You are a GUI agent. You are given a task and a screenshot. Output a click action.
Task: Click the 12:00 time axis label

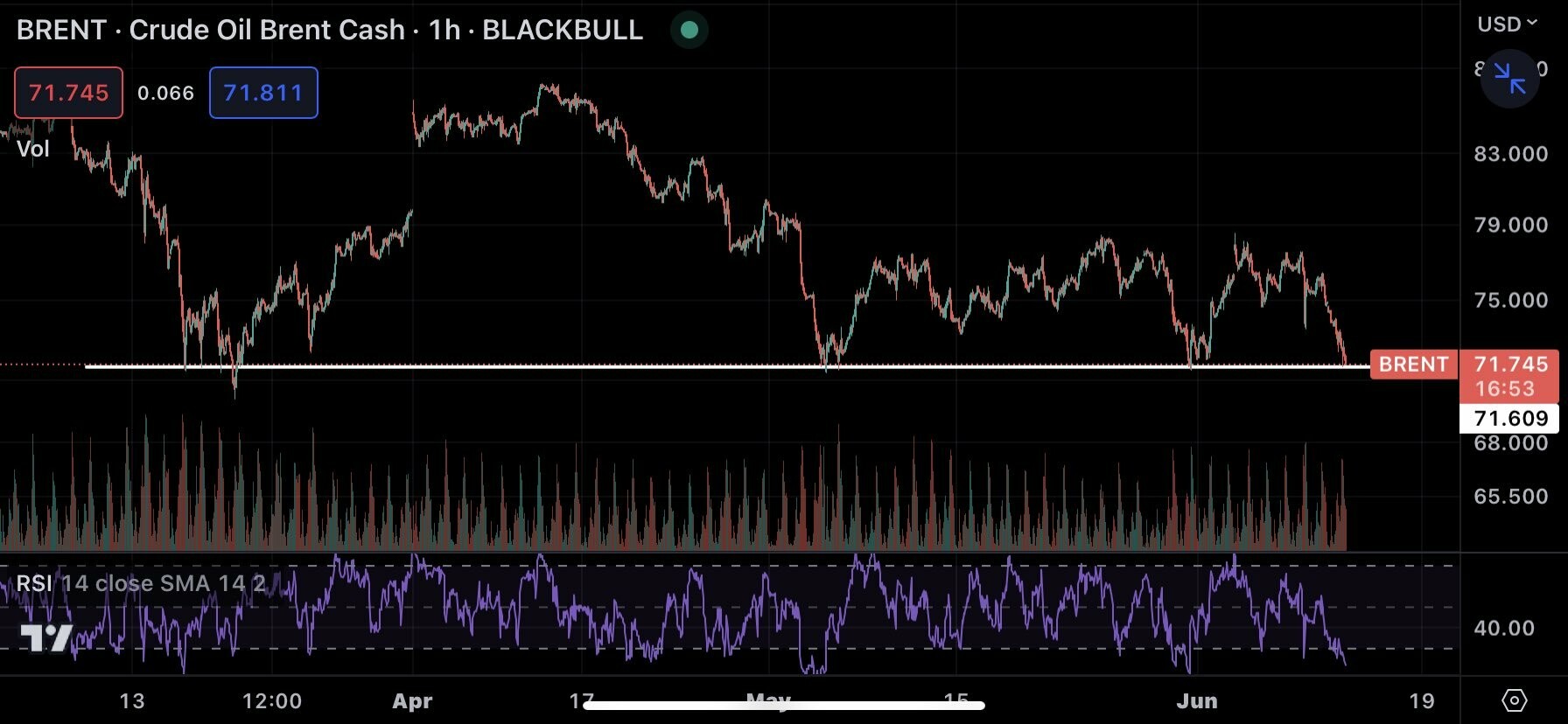point(272,701)
